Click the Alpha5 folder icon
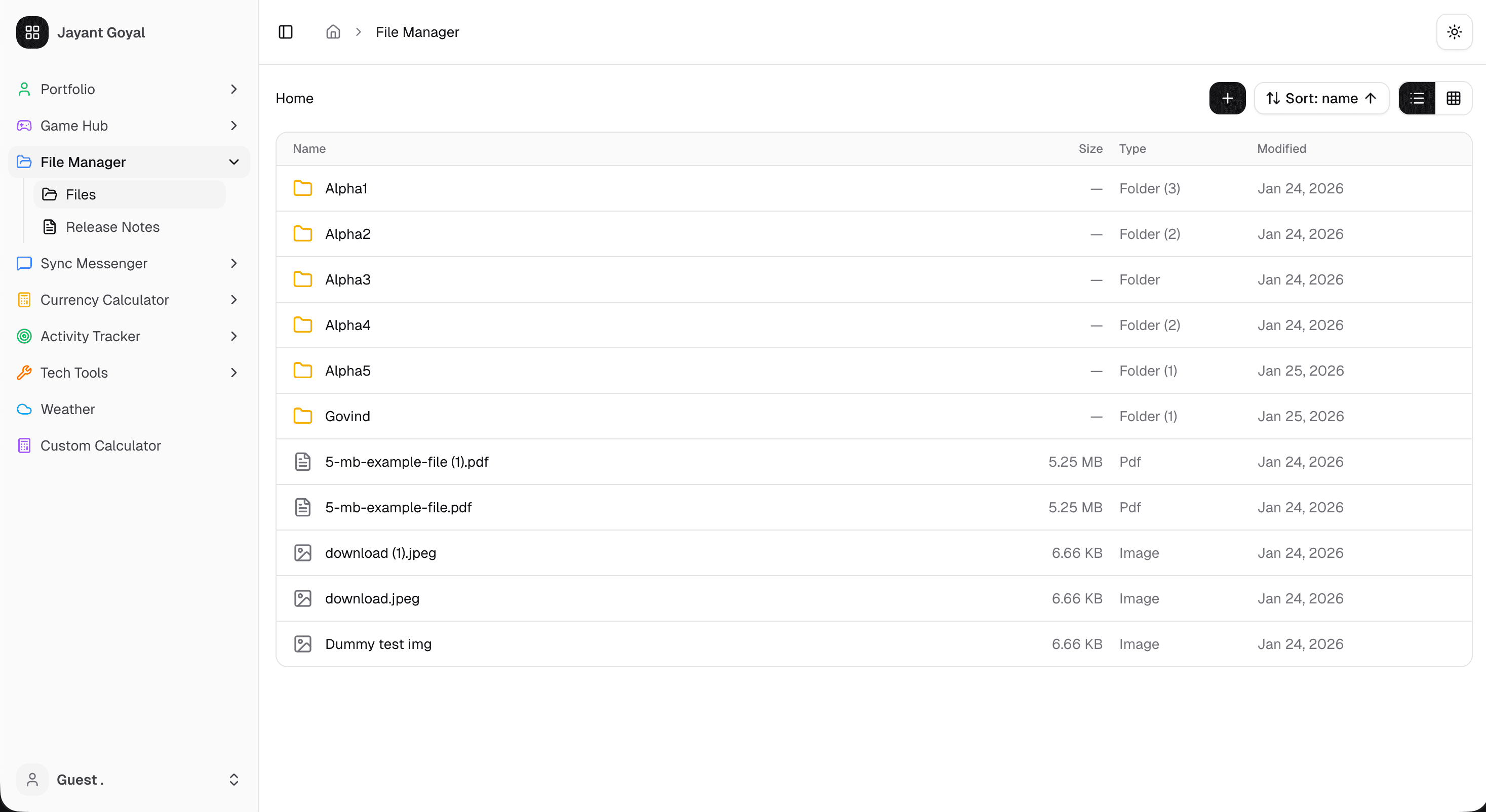Viewport: 1486px width, 812px height. point(303,370)
